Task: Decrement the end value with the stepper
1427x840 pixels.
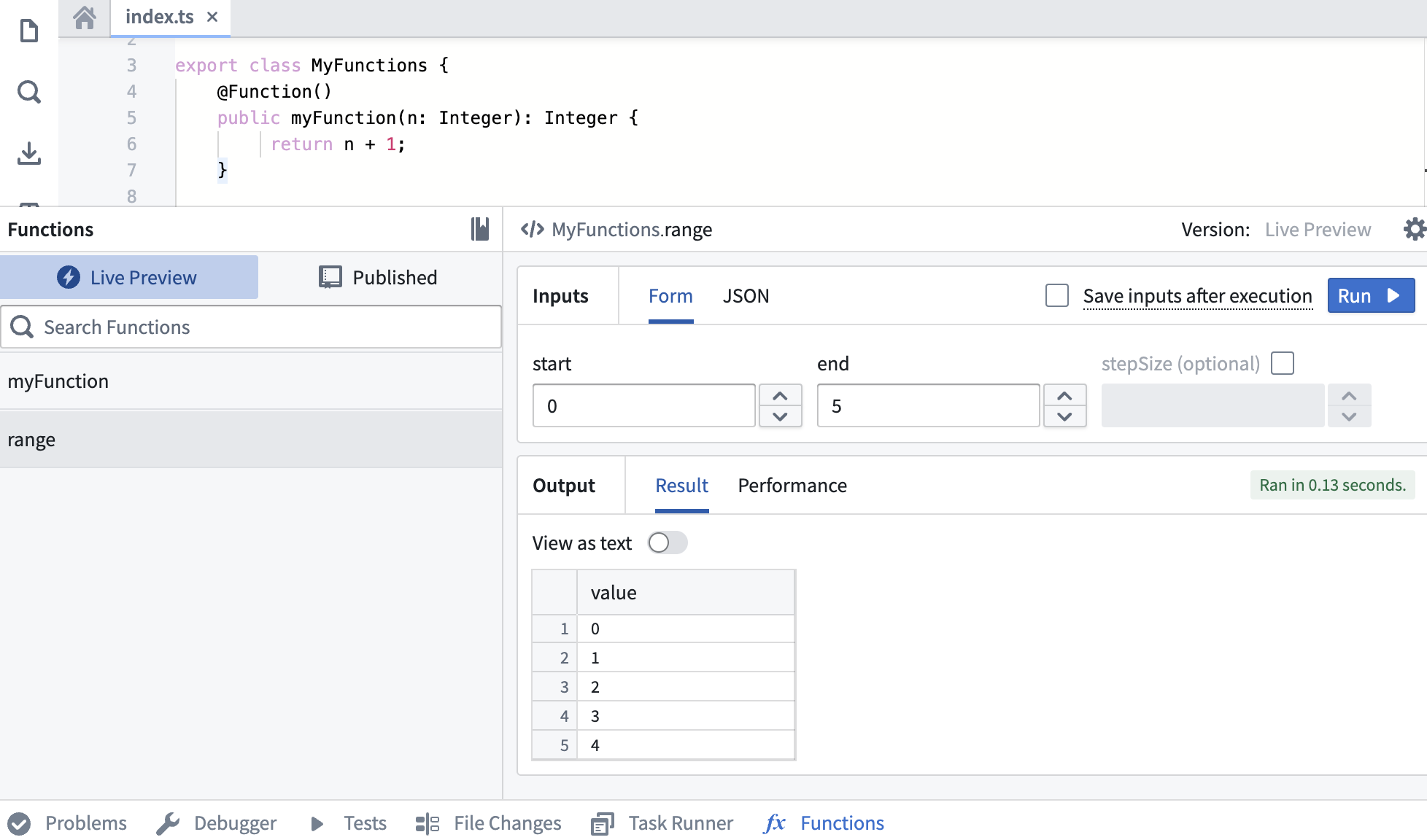Action: [1064, 417]
